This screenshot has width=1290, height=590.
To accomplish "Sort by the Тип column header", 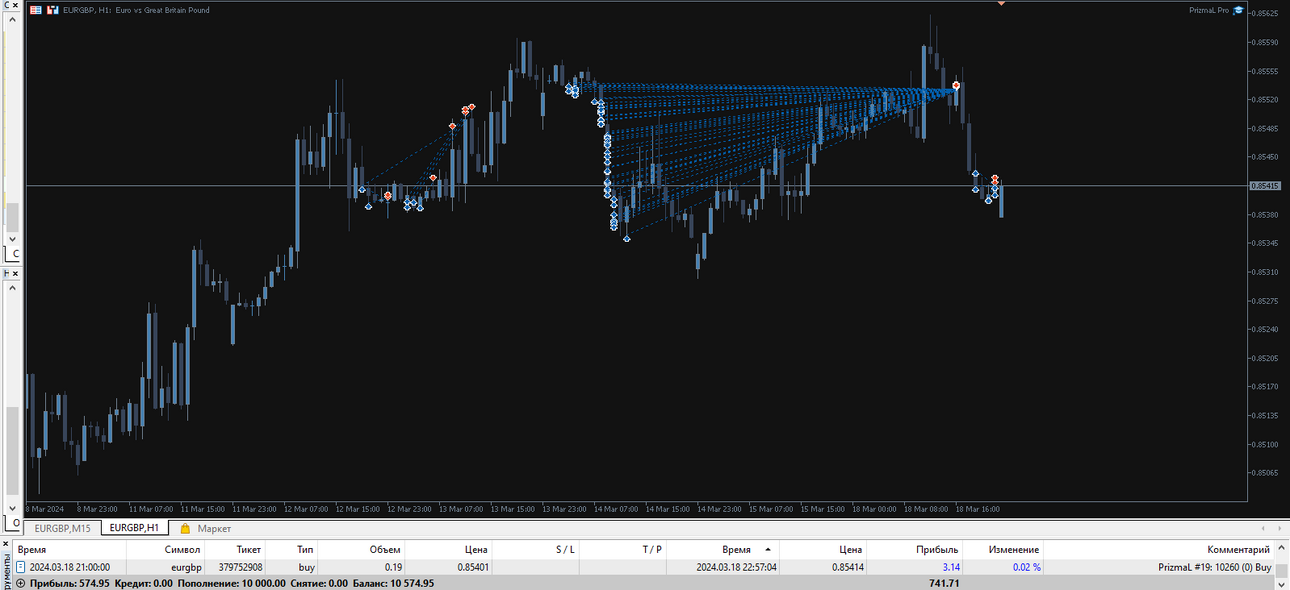I will pos(292,550).
